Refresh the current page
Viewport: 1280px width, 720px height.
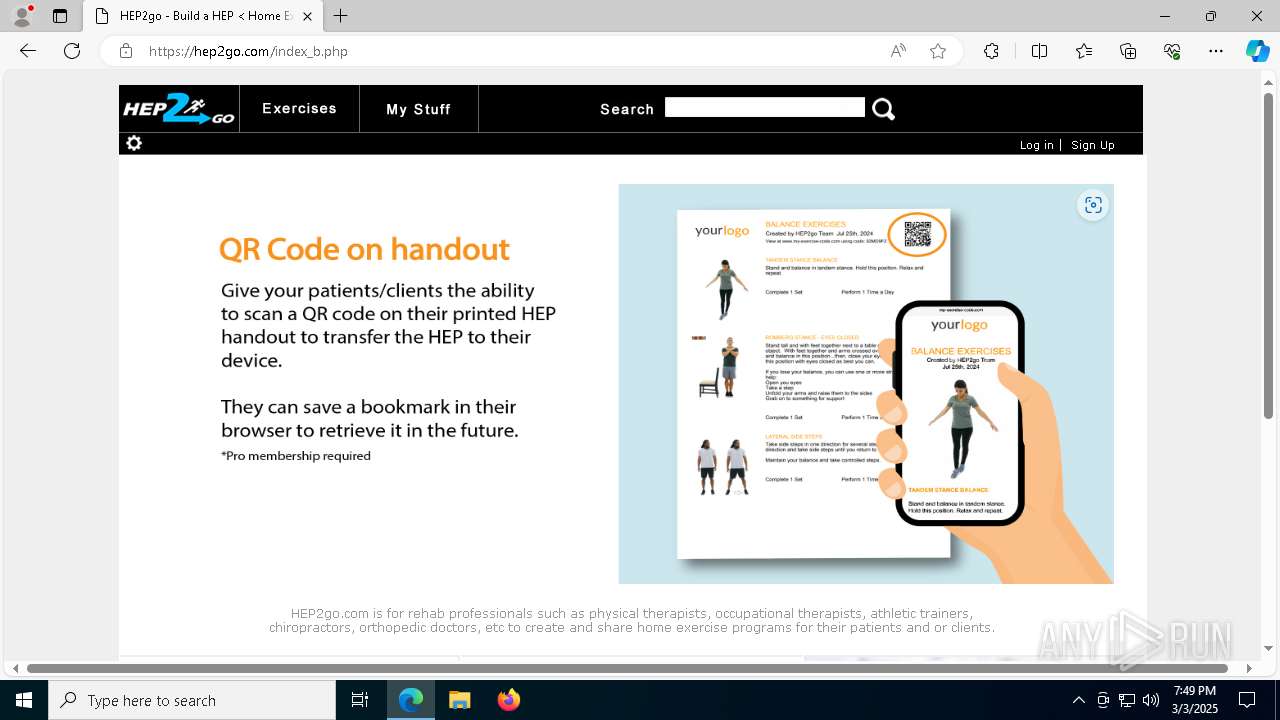tap(72, 51)
